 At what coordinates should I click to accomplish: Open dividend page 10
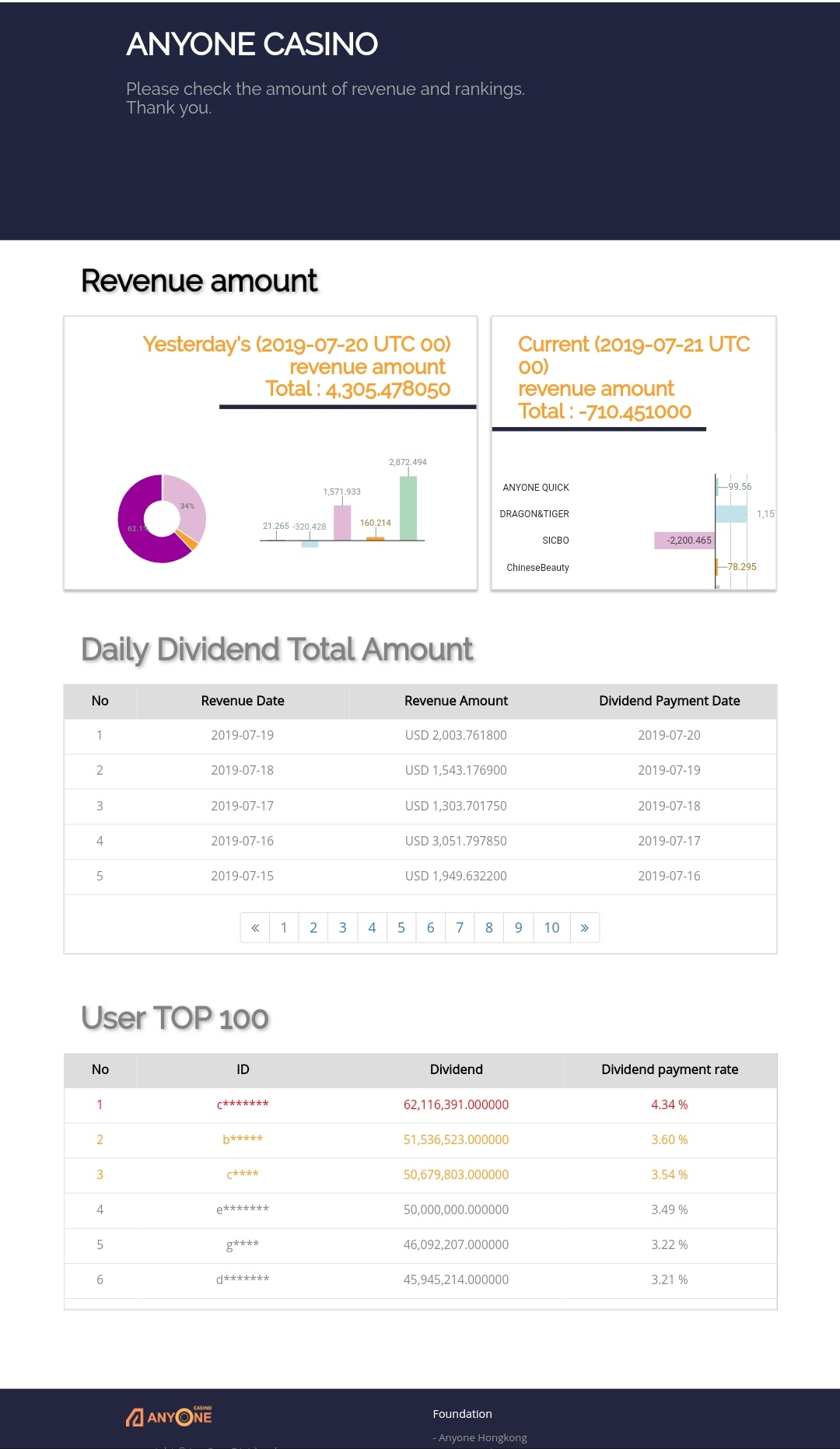(551, 927)
